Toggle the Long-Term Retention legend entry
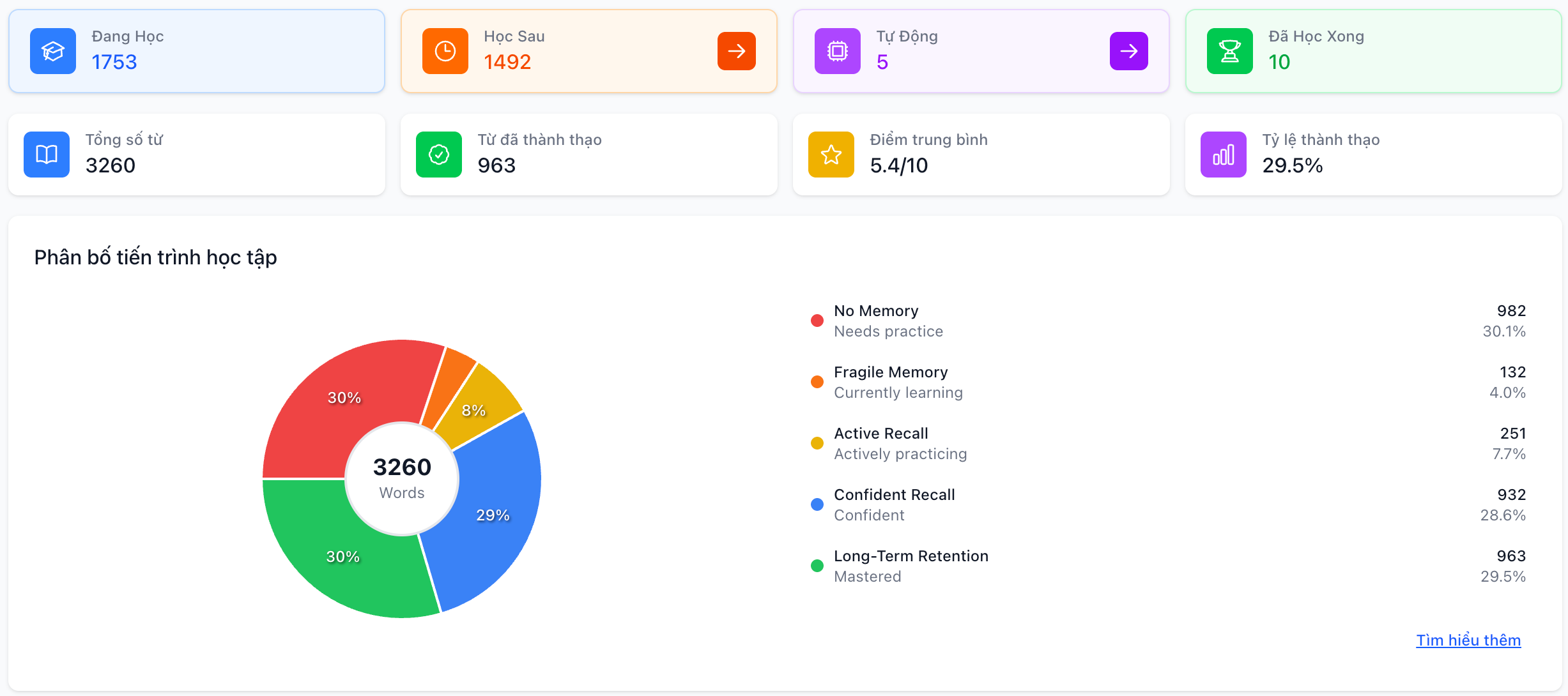1568x696 pixels. 911,564
